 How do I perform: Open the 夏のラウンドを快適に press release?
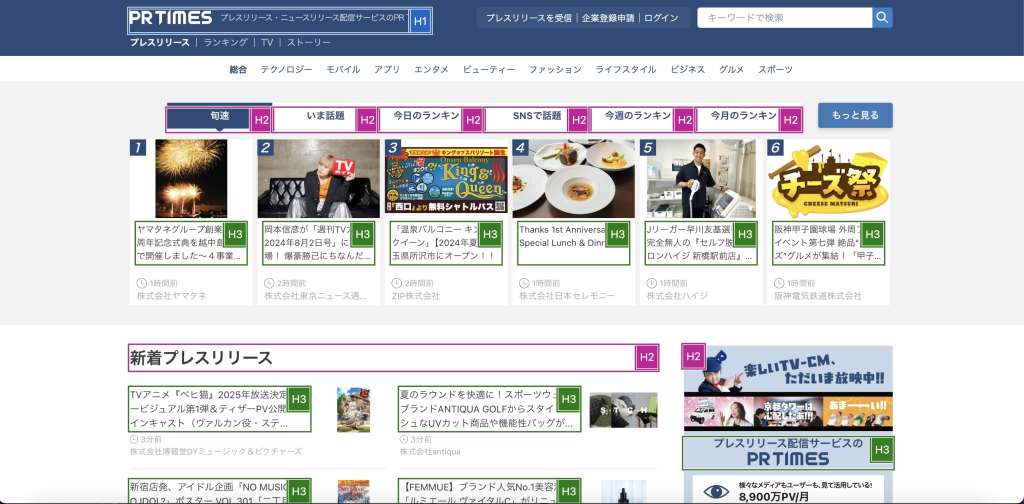pos(489,409)
